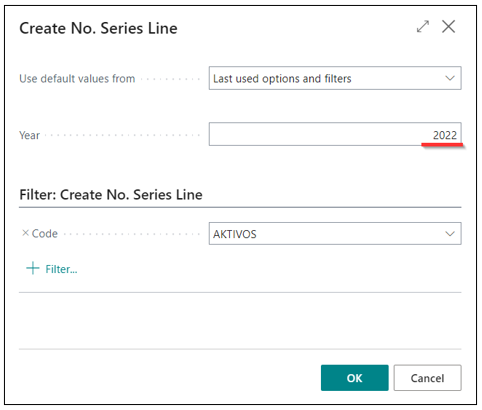Click the Year field label
This screenshot has width=482, height=410.
coord(29,135)
